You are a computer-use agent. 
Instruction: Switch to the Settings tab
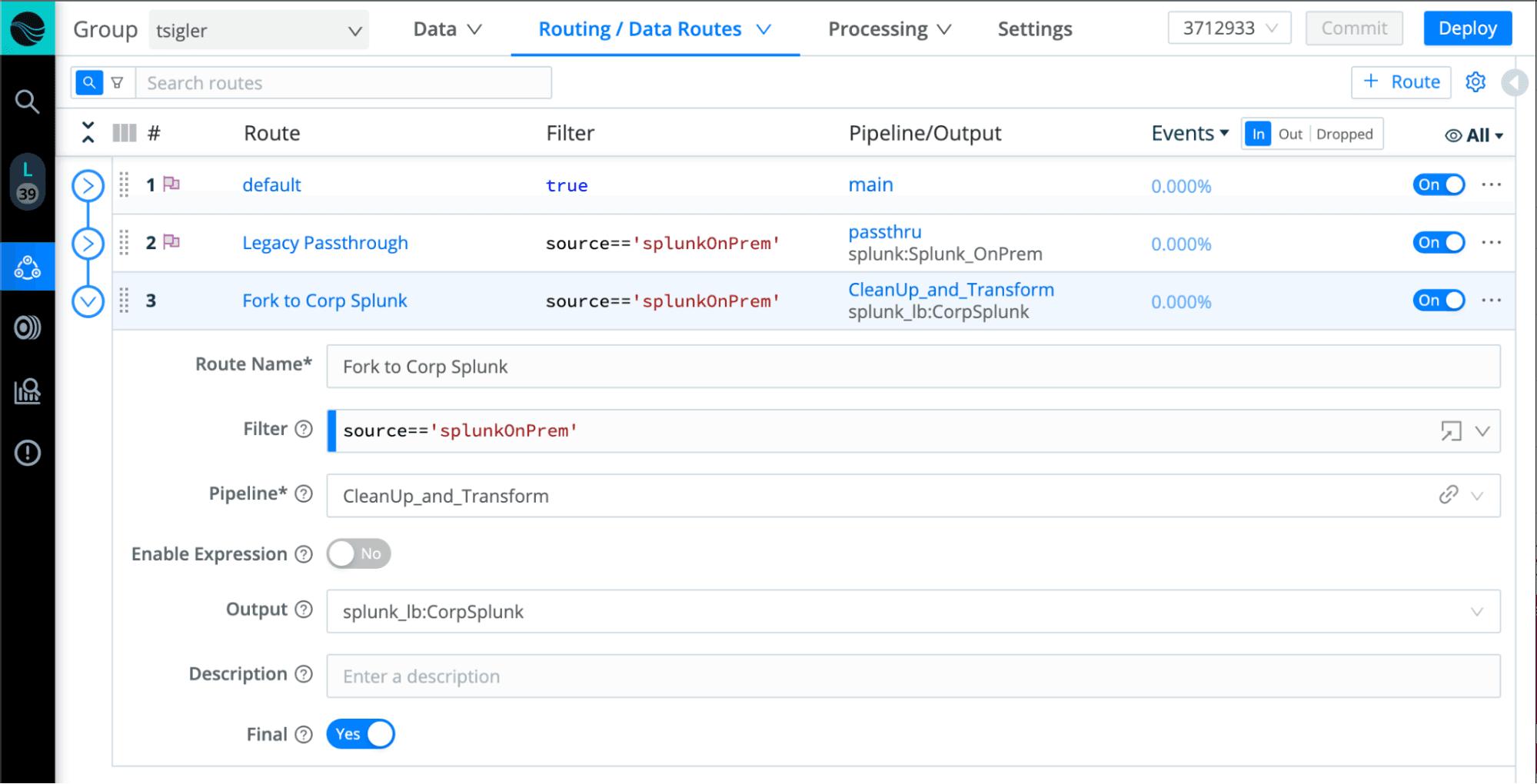pyautogui.click(x=1034, y=29)
